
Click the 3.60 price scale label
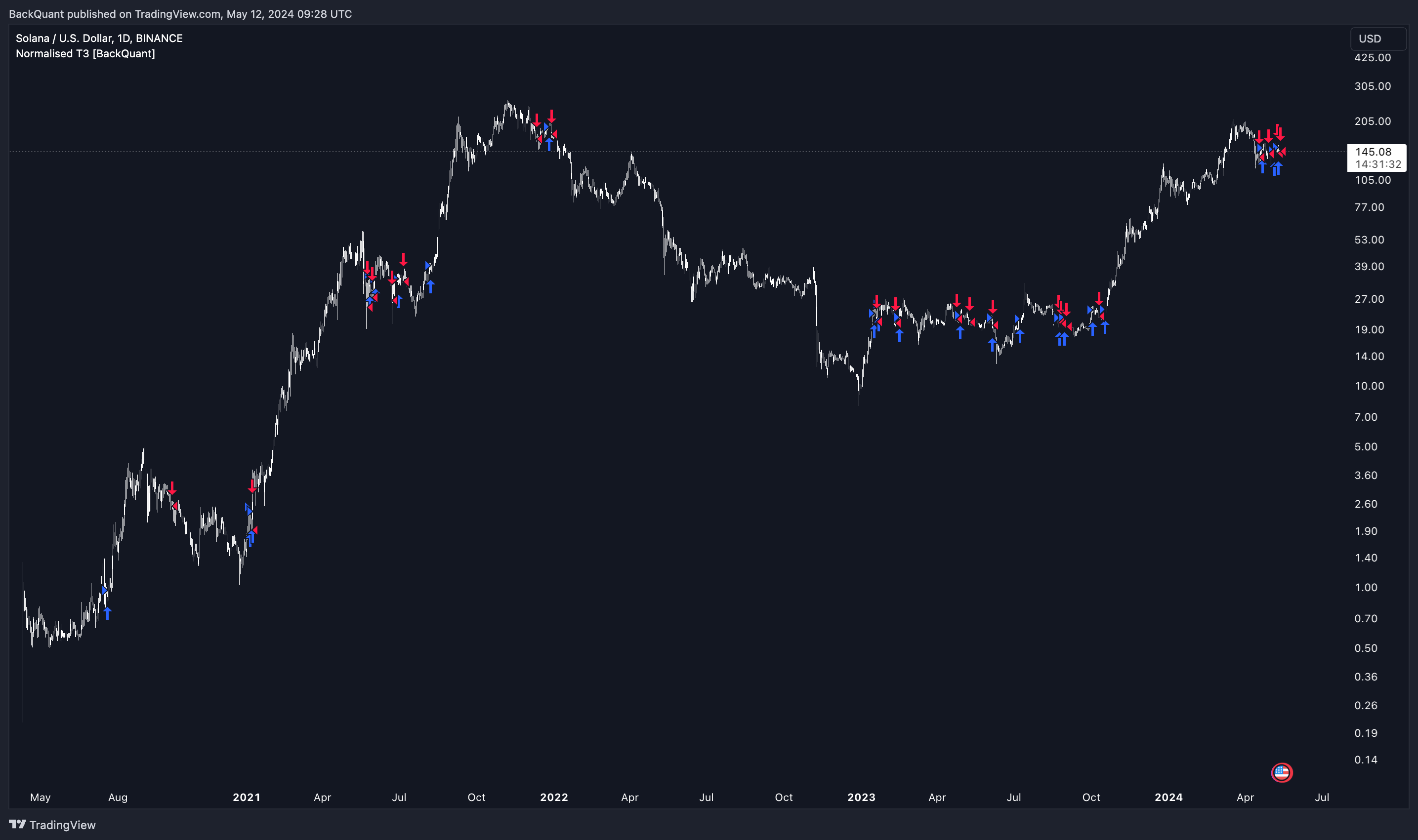(1365, 476)
